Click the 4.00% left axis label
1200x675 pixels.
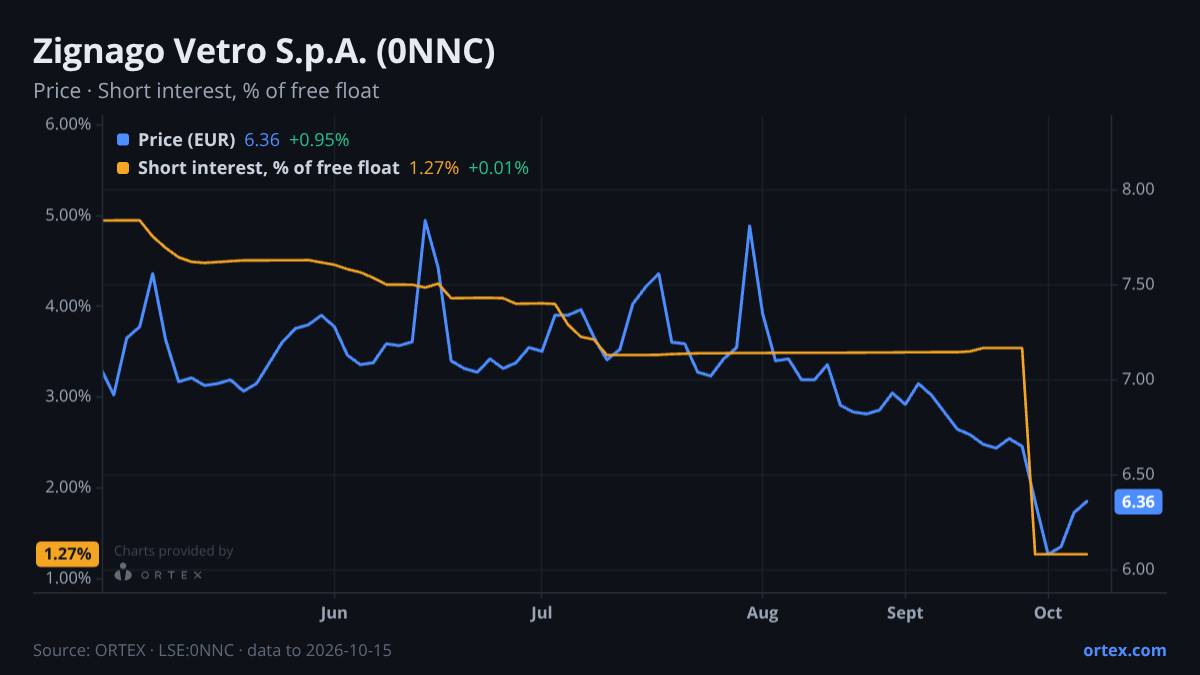pyautogui.click(x=68, y=306)
